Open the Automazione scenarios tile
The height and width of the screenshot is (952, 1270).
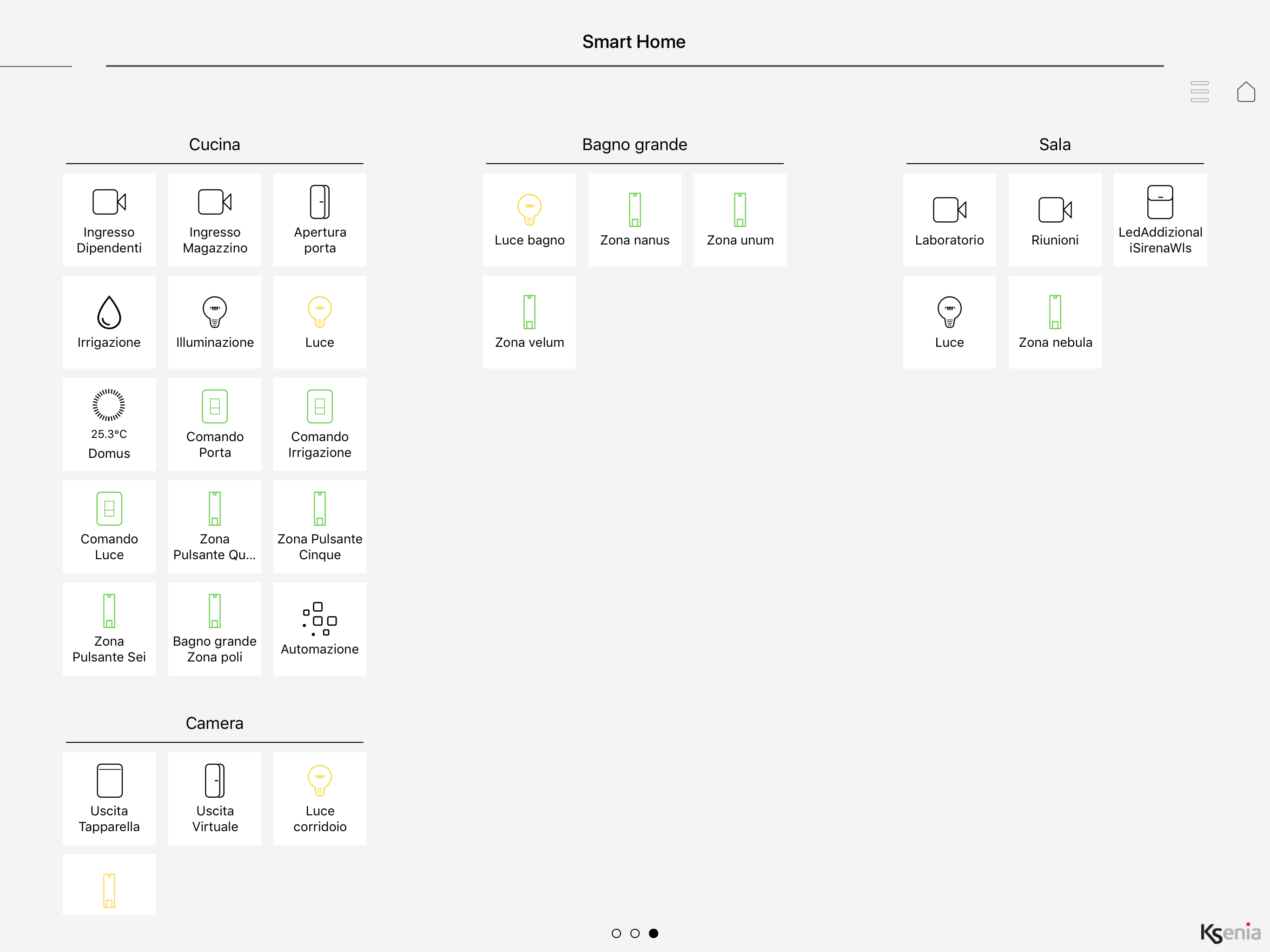click(320, 629)
